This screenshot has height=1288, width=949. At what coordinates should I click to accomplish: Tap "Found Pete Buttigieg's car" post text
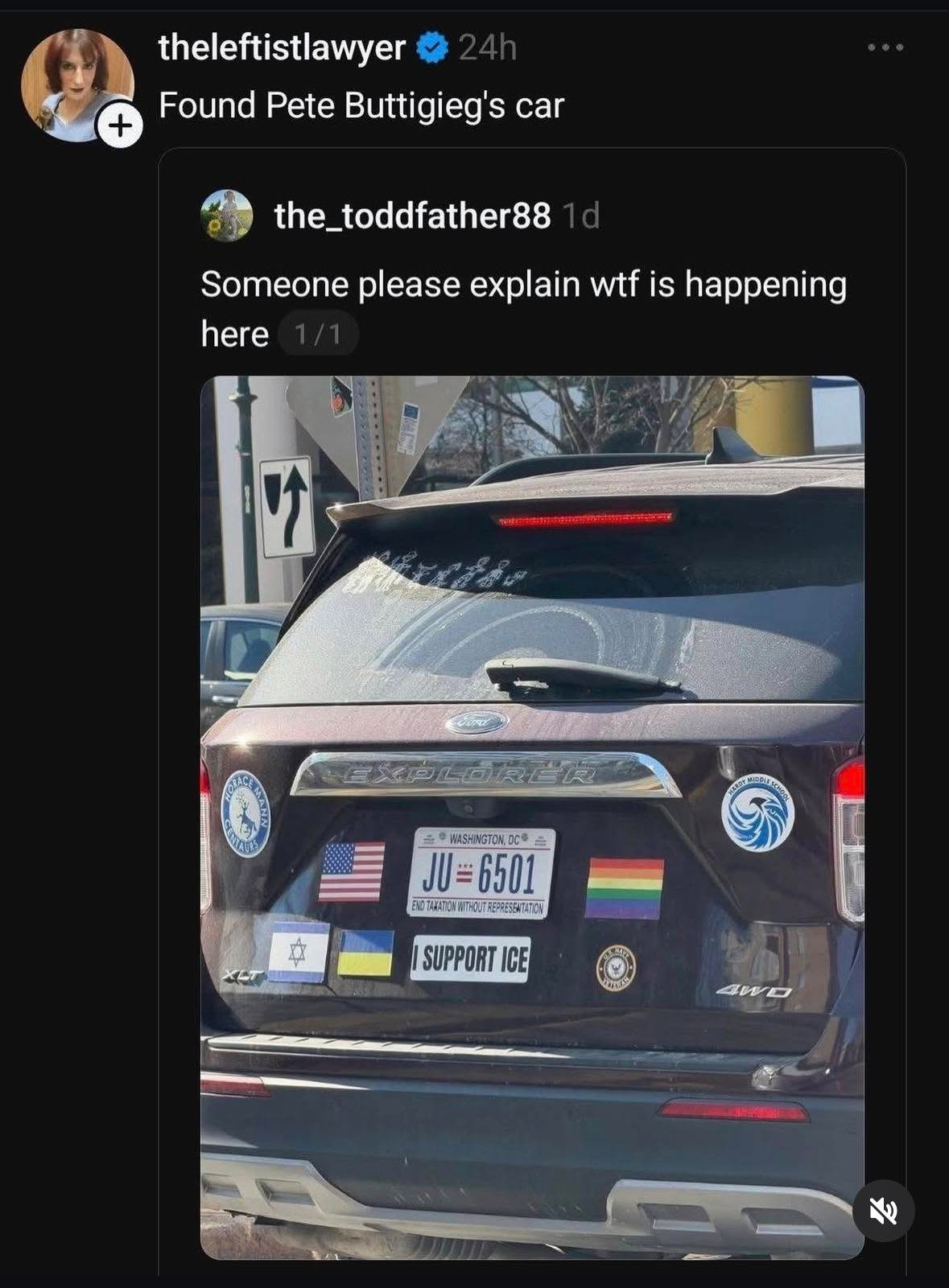point(361,106)
